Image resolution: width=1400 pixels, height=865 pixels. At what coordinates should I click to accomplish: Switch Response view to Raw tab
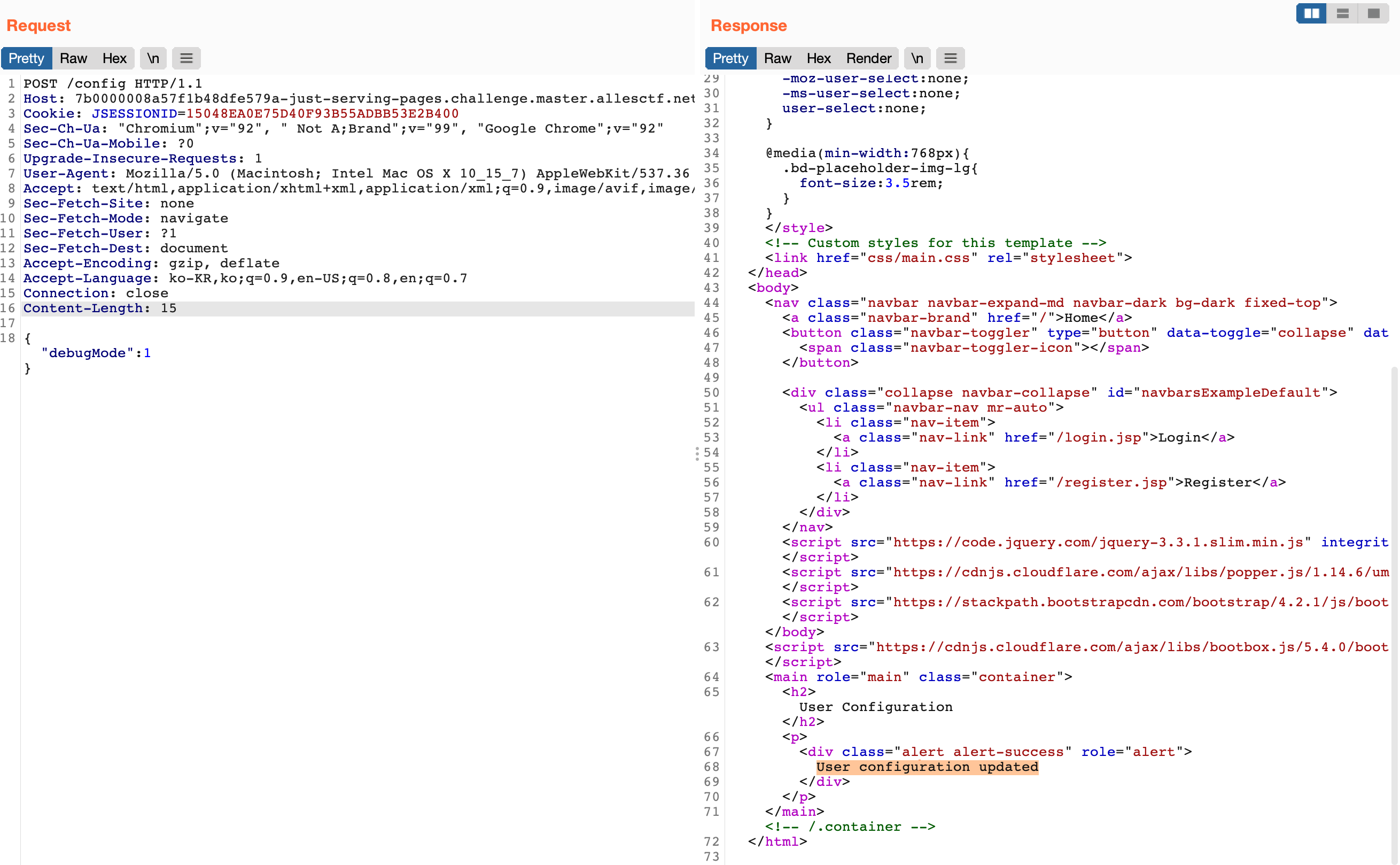777,58
